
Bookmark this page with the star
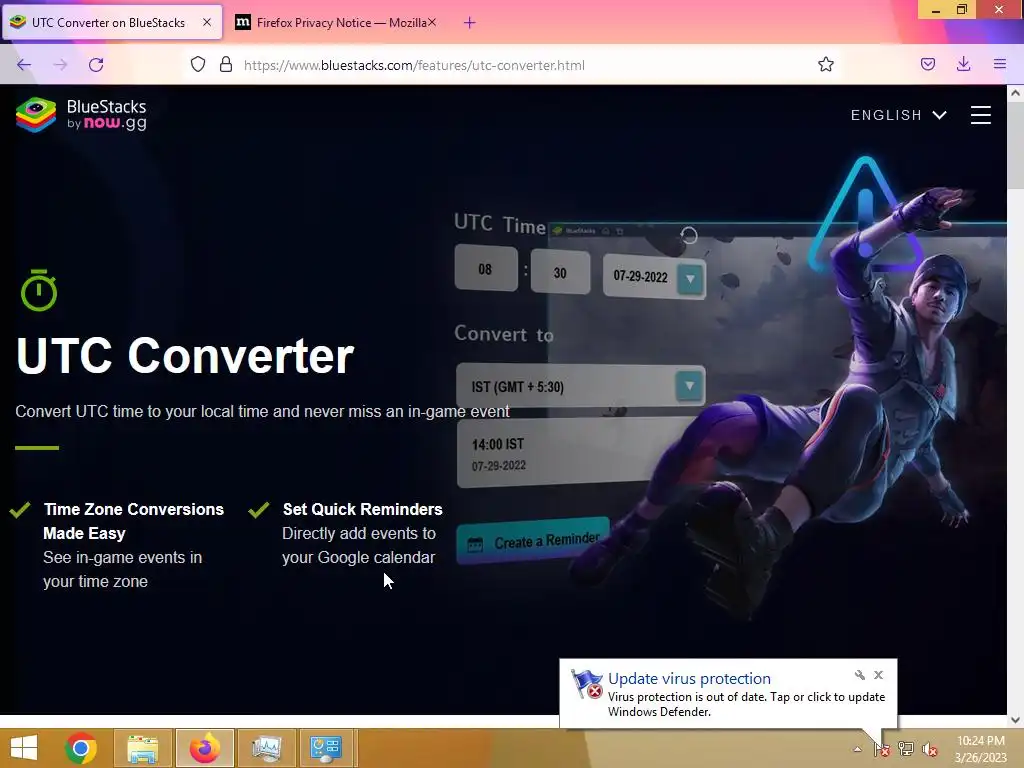(825, 64)
